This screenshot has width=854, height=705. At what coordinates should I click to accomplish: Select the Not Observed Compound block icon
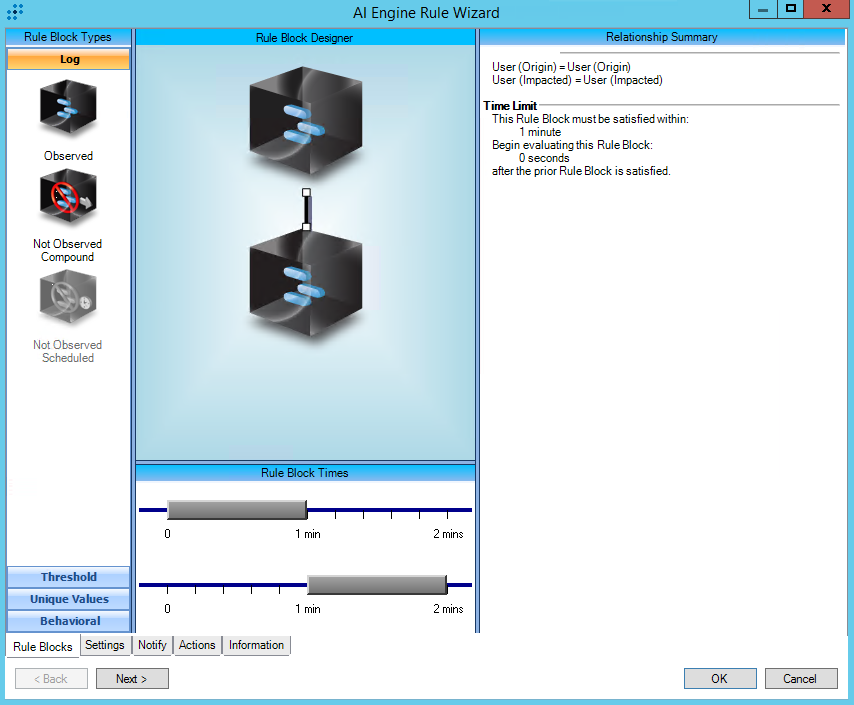click(68, 198)
